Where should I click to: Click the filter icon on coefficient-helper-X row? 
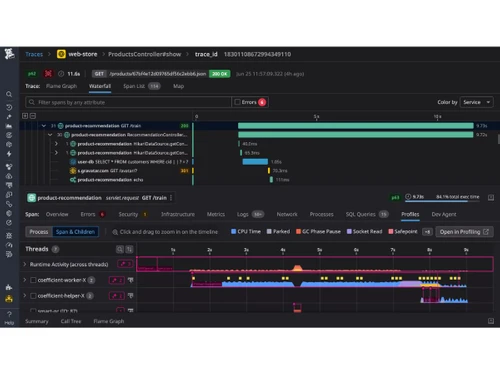[x=131, y=296]
